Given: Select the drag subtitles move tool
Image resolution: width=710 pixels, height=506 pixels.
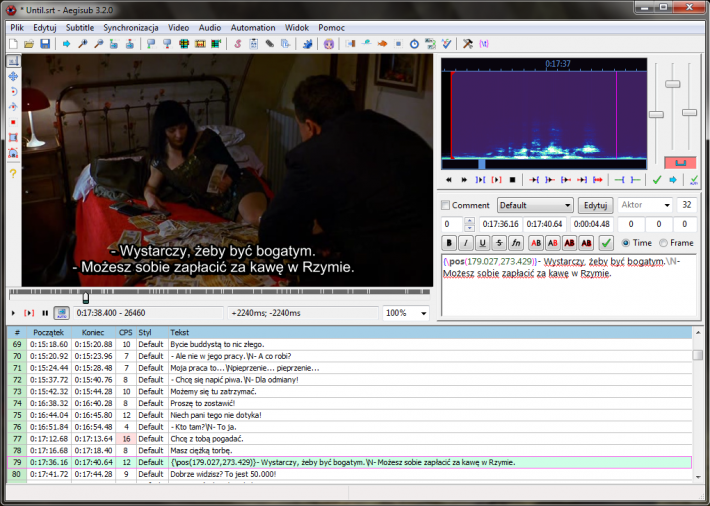Looking at the screenshot, I should [x=13, y=76].
